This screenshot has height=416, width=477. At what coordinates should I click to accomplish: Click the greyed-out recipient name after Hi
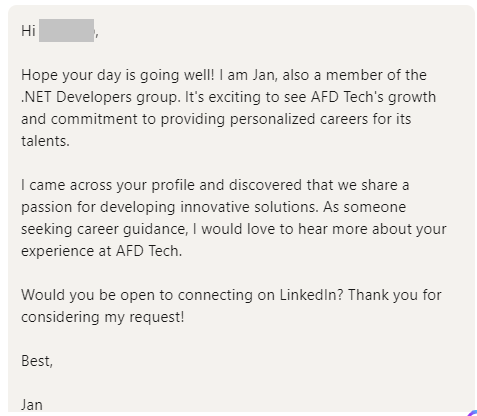pyautogui.click(x=66, y=30)
